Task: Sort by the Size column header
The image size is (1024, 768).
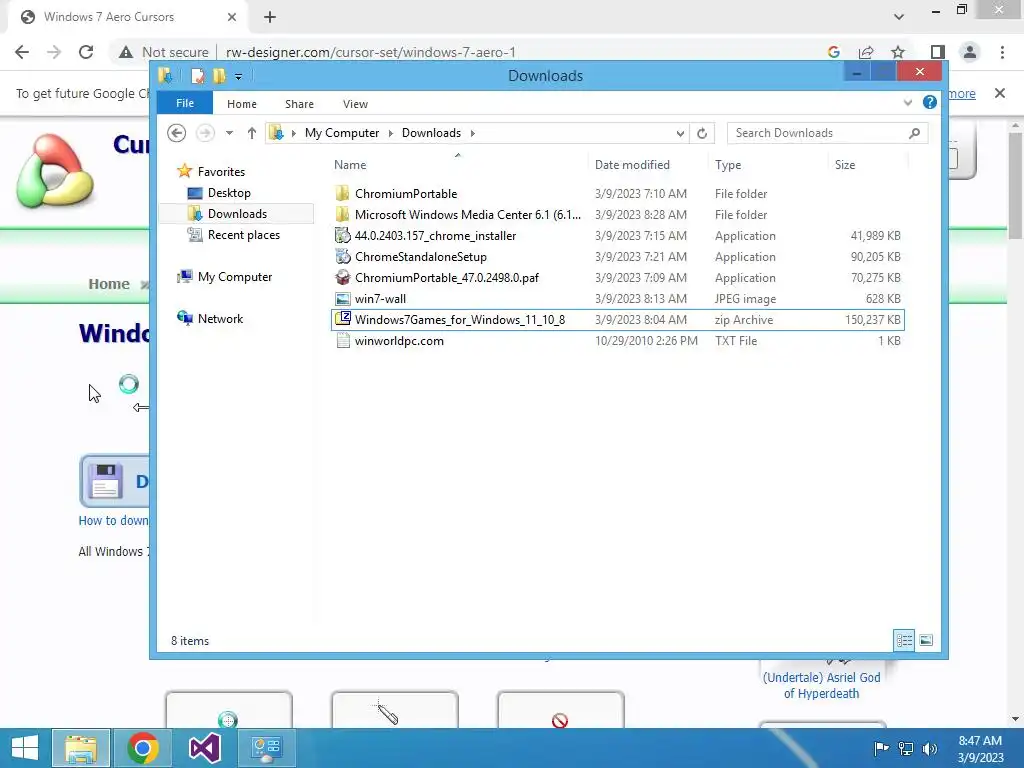Action: click(845, 165)
